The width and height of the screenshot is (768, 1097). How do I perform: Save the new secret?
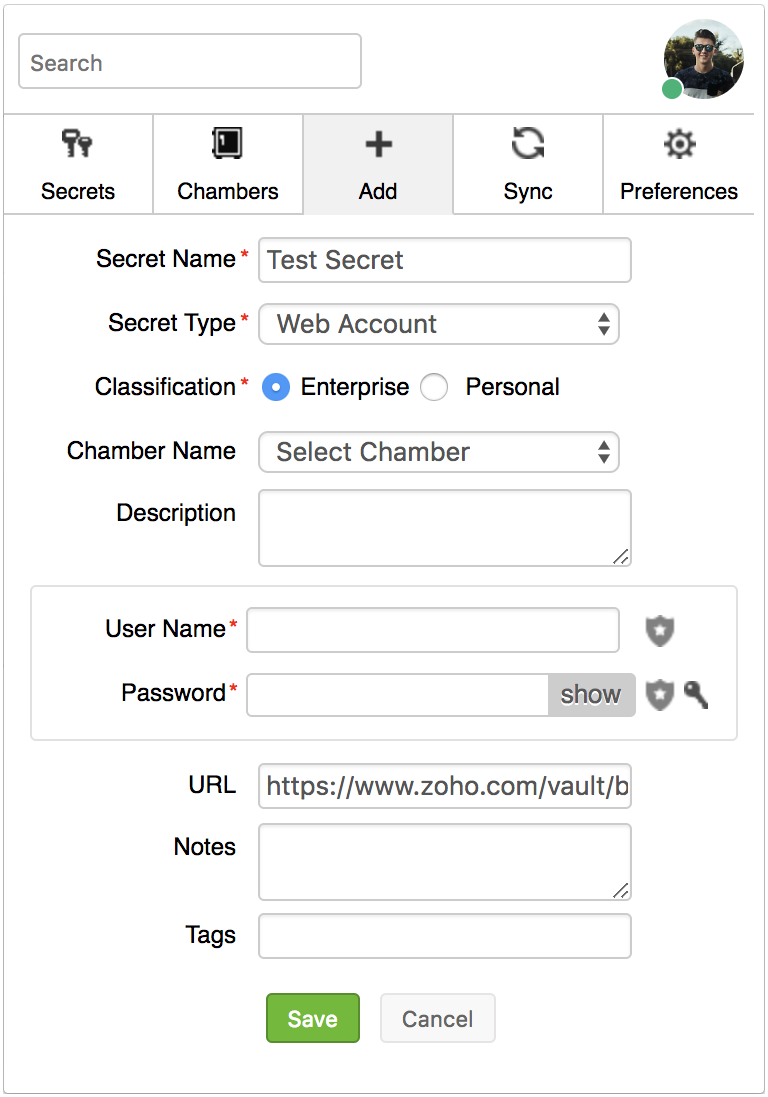coord(313,1018)
